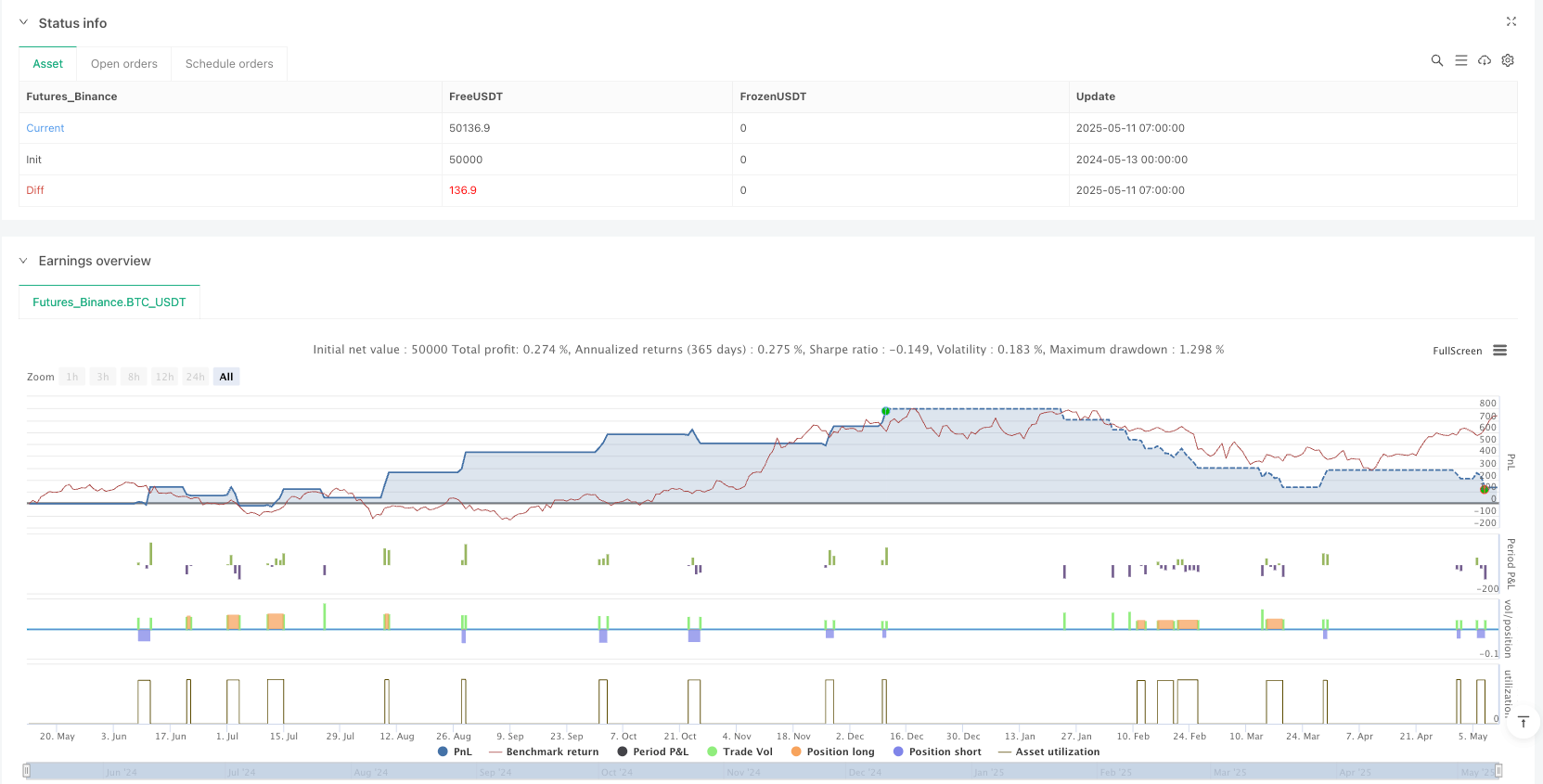Click the FullScreen button

(1457, 351)
